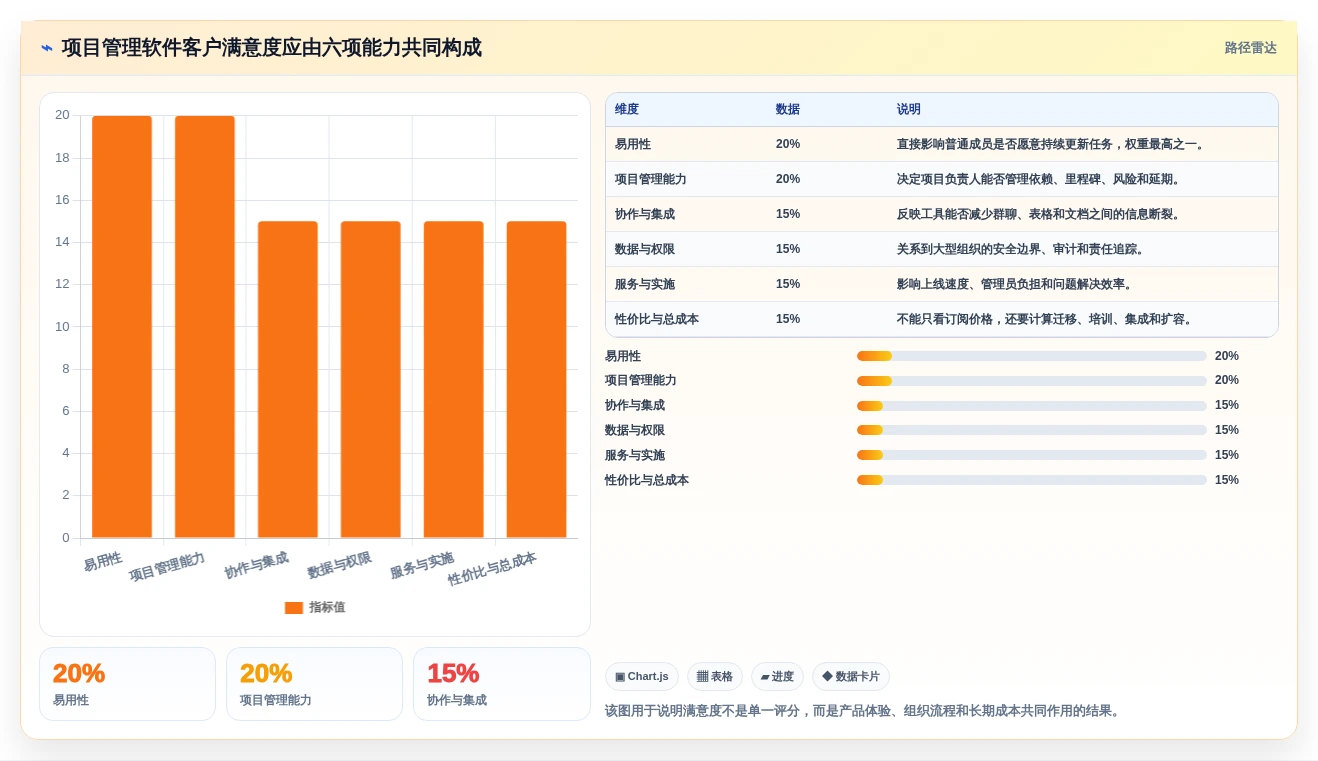The width and height of the screenshot is (1318, 761).
Task: Click the 15% value of the 性价比与总成本 progress bar
Action: click(1227, 481)
